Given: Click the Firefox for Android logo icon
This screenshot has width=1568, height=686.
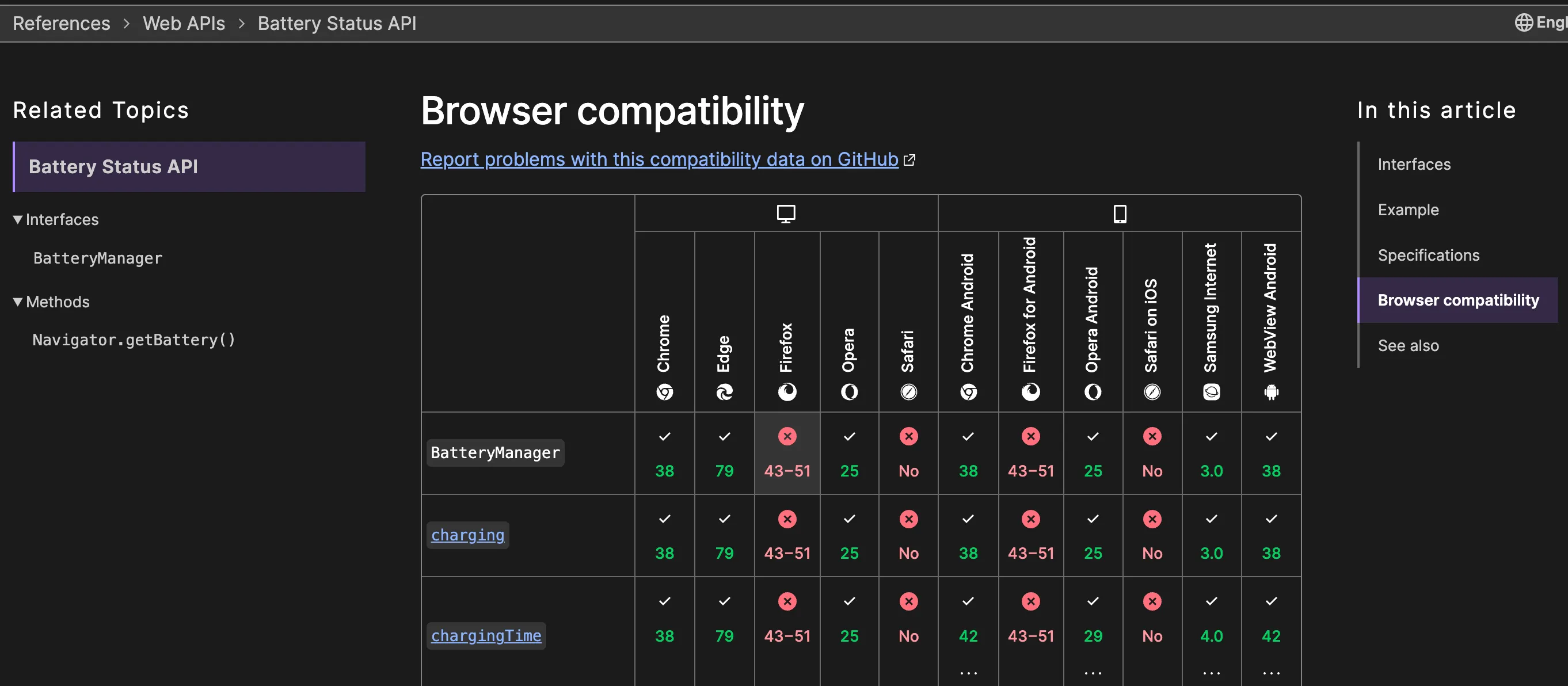Looking at the screenshot, I should [1030, 392].
